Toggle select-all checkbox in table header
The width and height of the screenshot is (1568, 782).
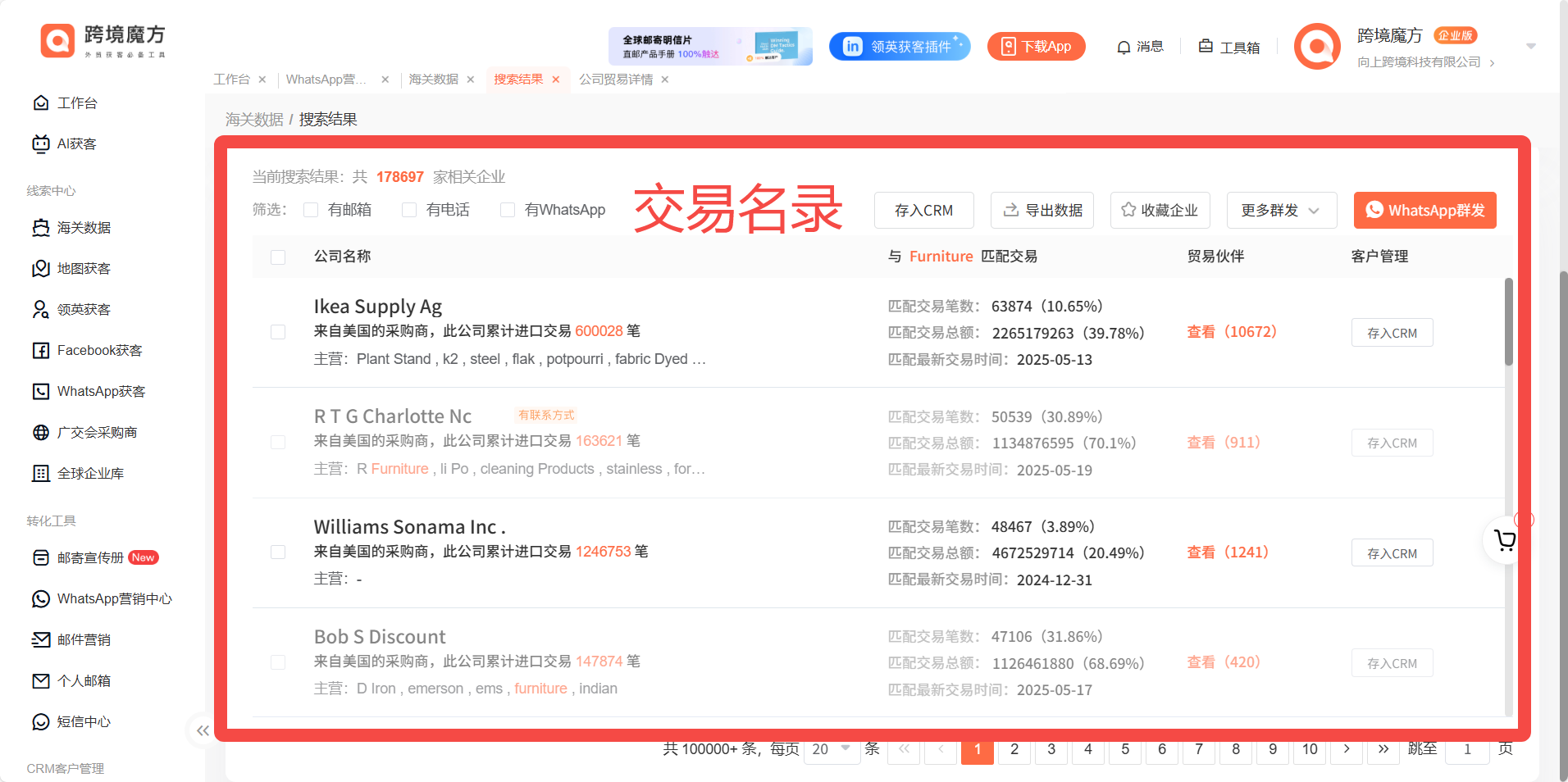tap(278, 257)
